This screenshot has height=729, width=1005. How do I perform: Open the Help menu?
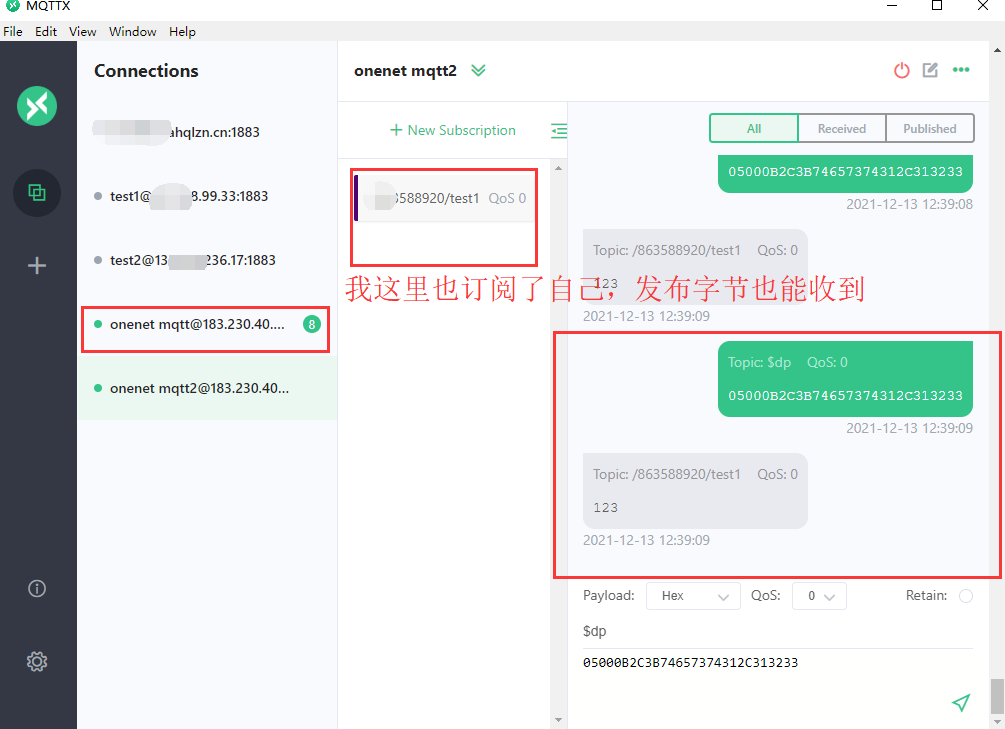coord(182,31)
